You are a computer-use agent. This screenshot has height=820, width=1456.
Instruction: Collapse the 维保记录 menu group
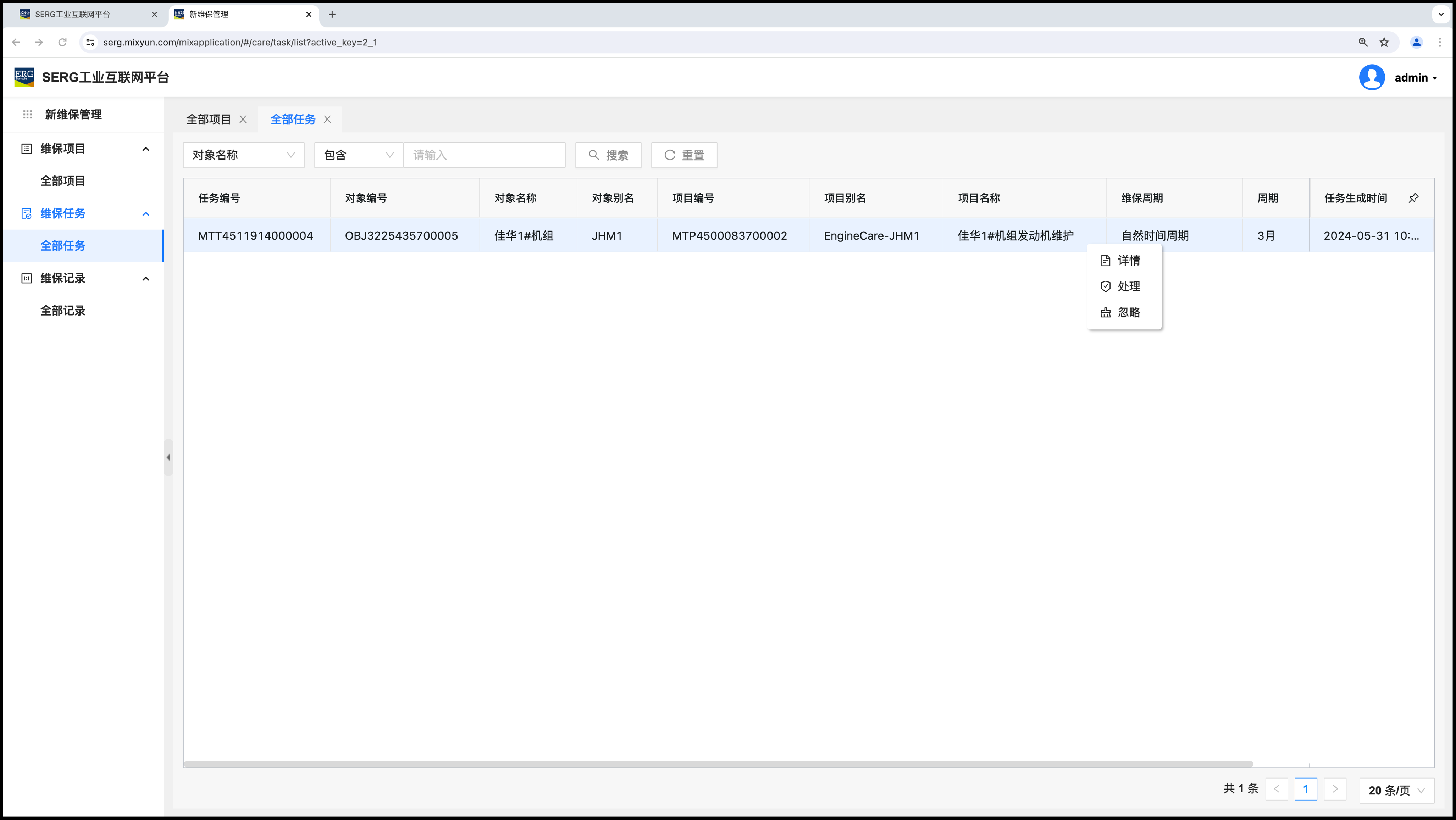coord(146,279)
